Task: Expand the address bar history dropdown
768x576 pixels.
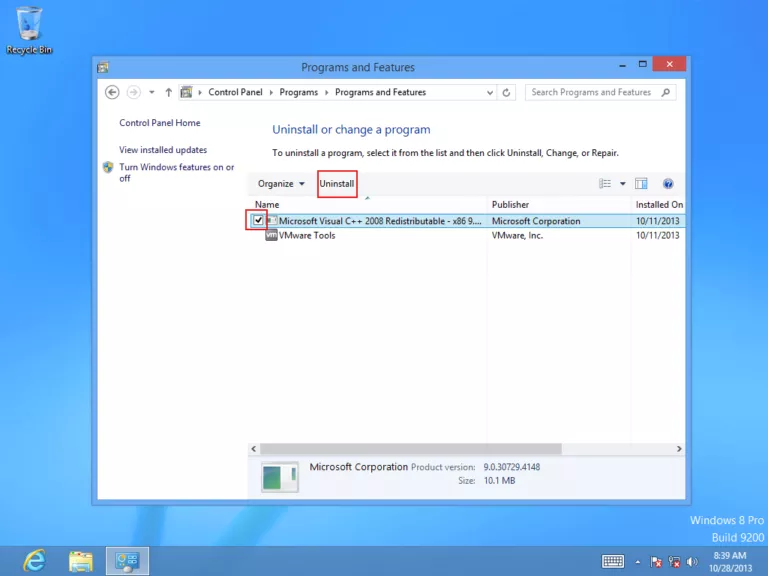Action: [489, 92]
